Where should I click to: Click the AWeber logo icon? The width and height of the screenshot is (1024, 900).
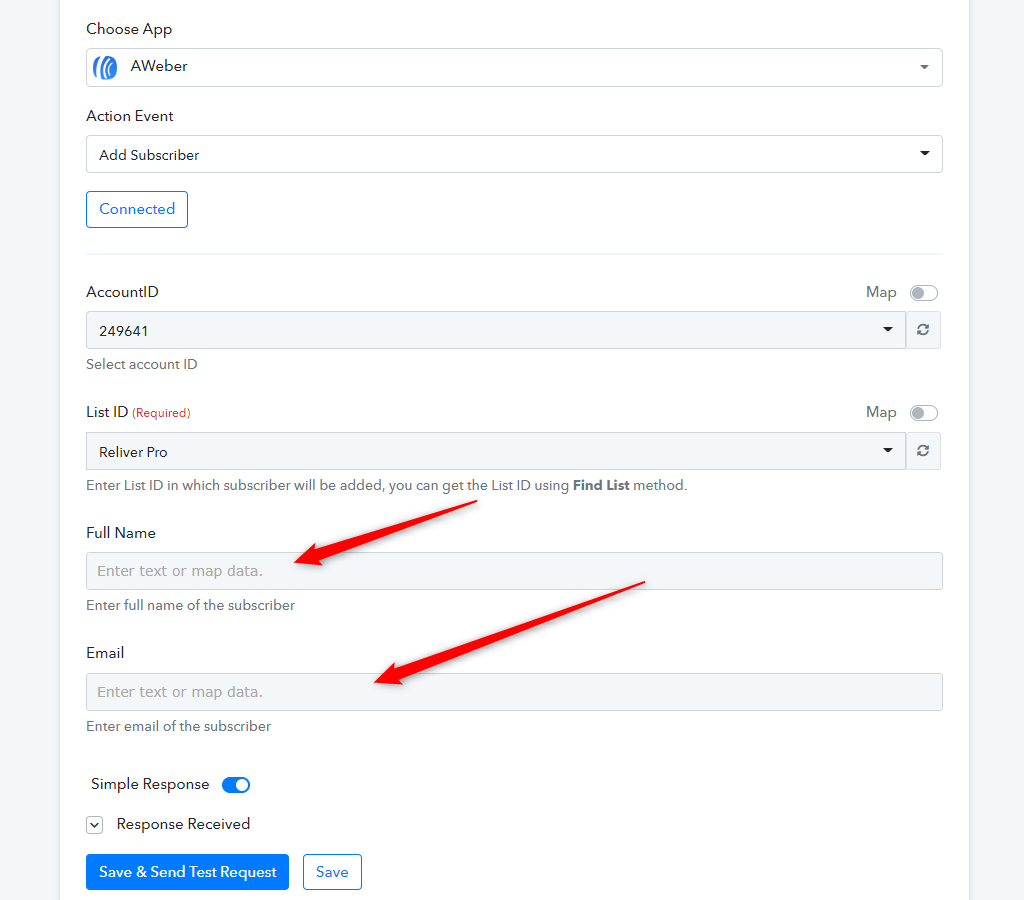105,67
